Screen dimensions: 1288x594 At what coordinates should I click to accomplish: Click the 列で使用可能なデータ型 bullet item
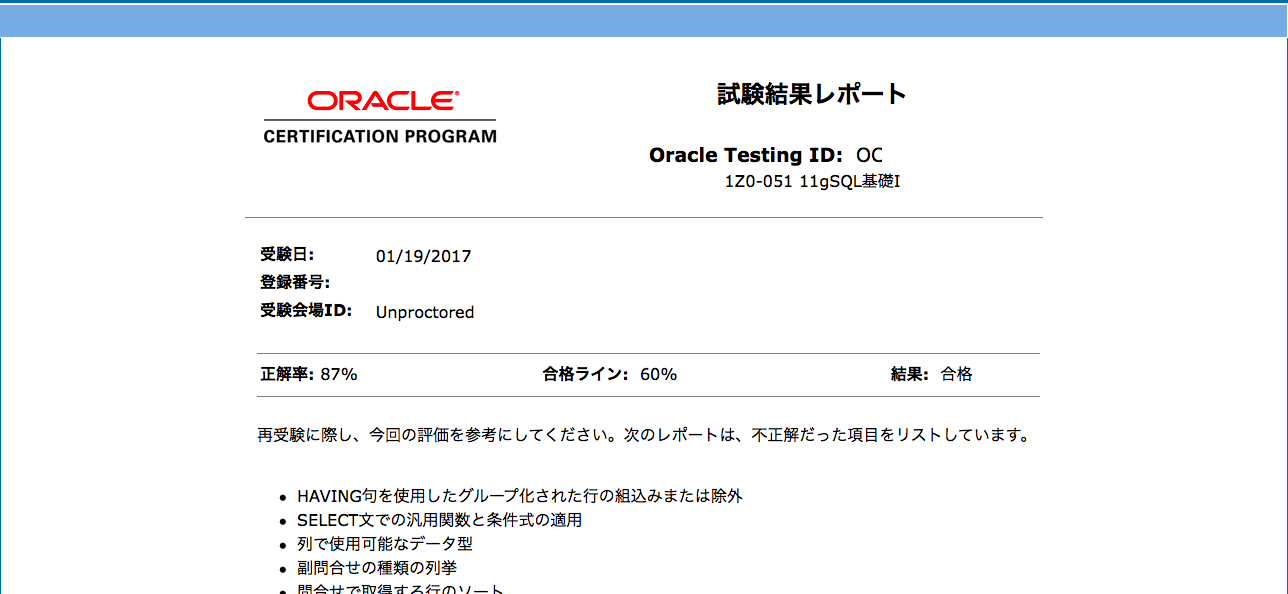tap(384, 544)
